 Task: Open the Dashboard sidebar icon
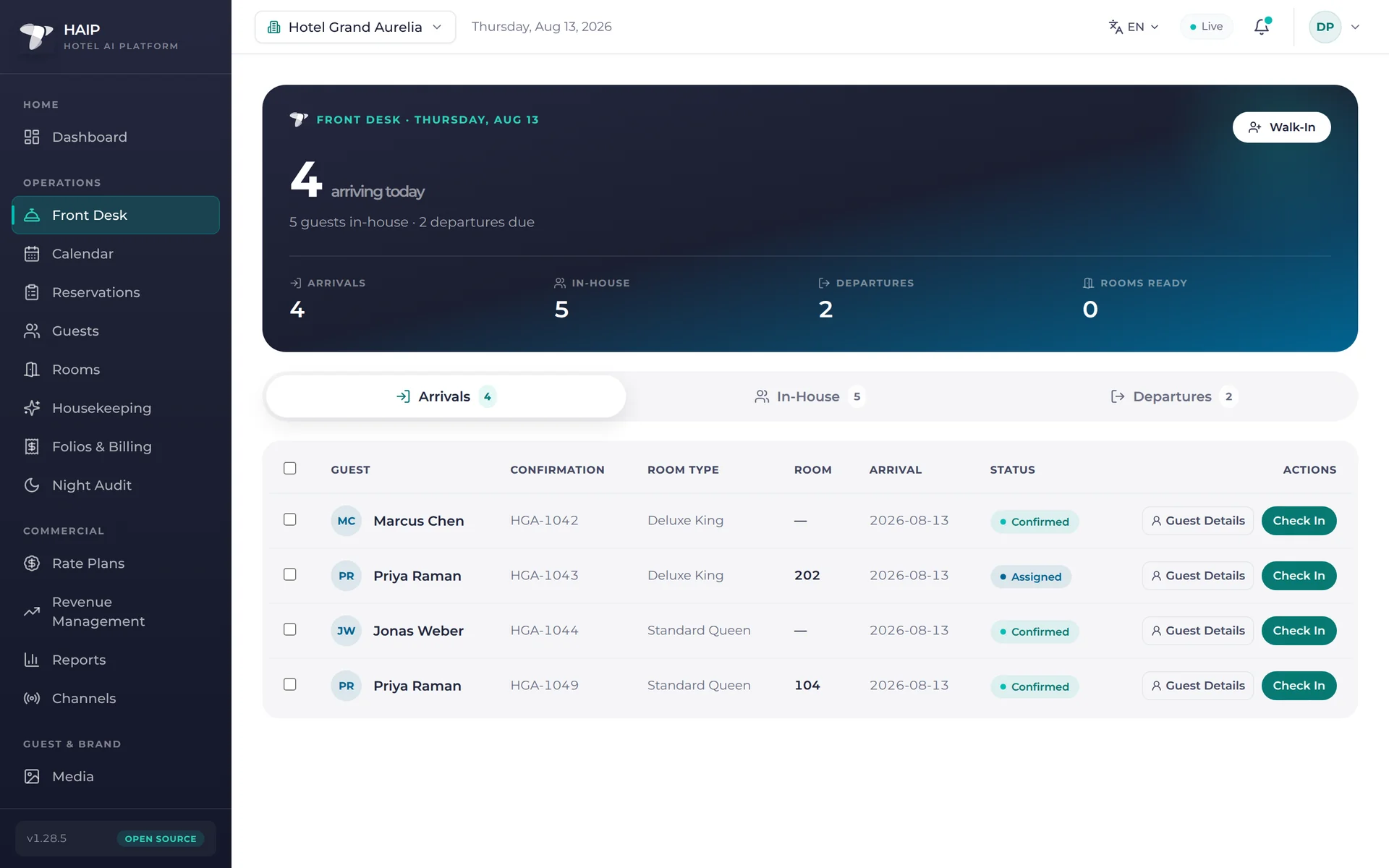[x=32, y=137]
